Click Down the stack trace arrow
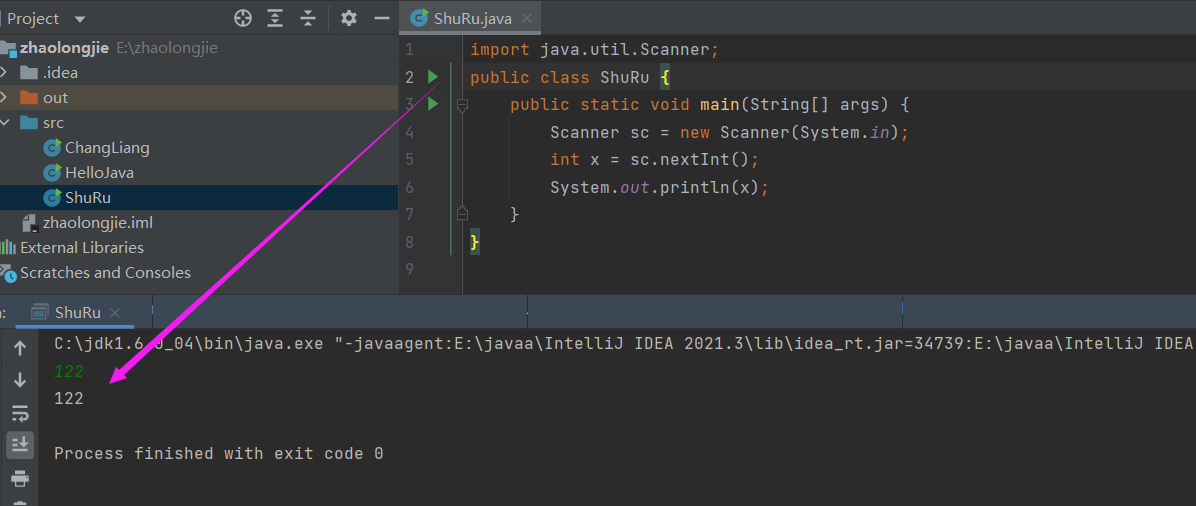Image resolution: width=1196 pixels, height=506 pixels. tap(20, 379)
